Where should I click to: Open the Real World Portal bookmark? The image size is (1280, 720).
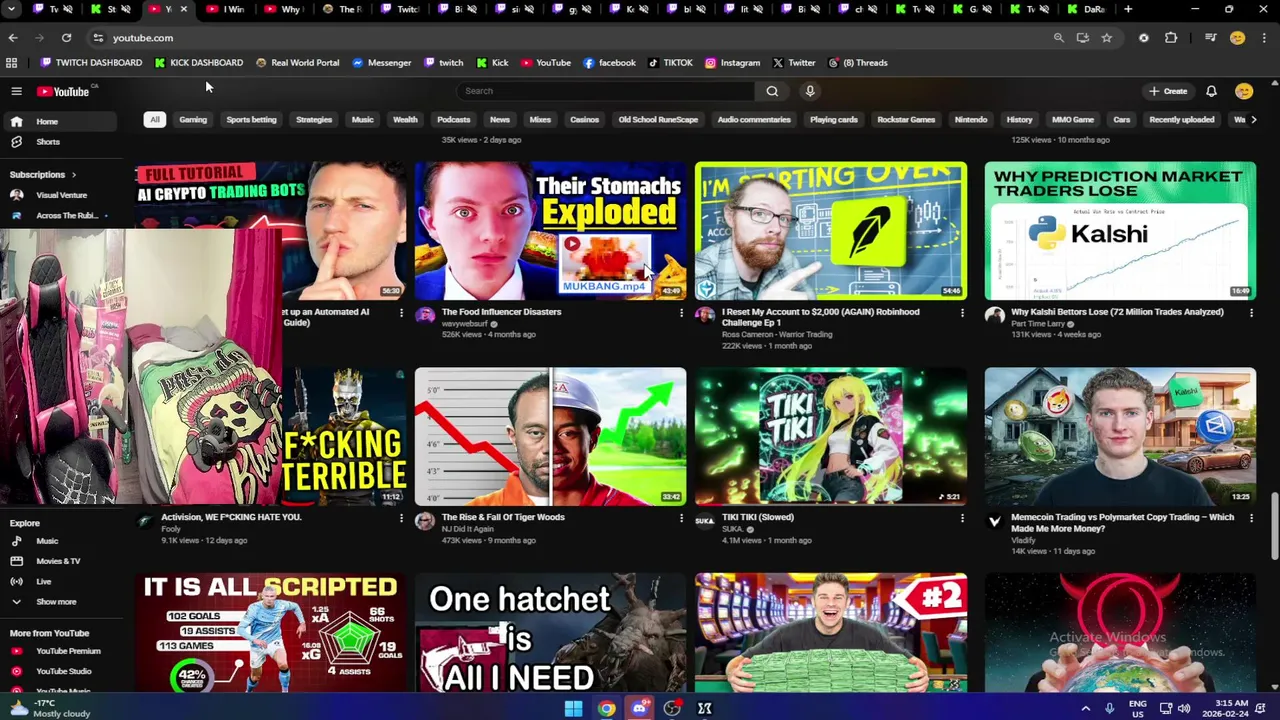pyautogui.click(x=297, y=63)
